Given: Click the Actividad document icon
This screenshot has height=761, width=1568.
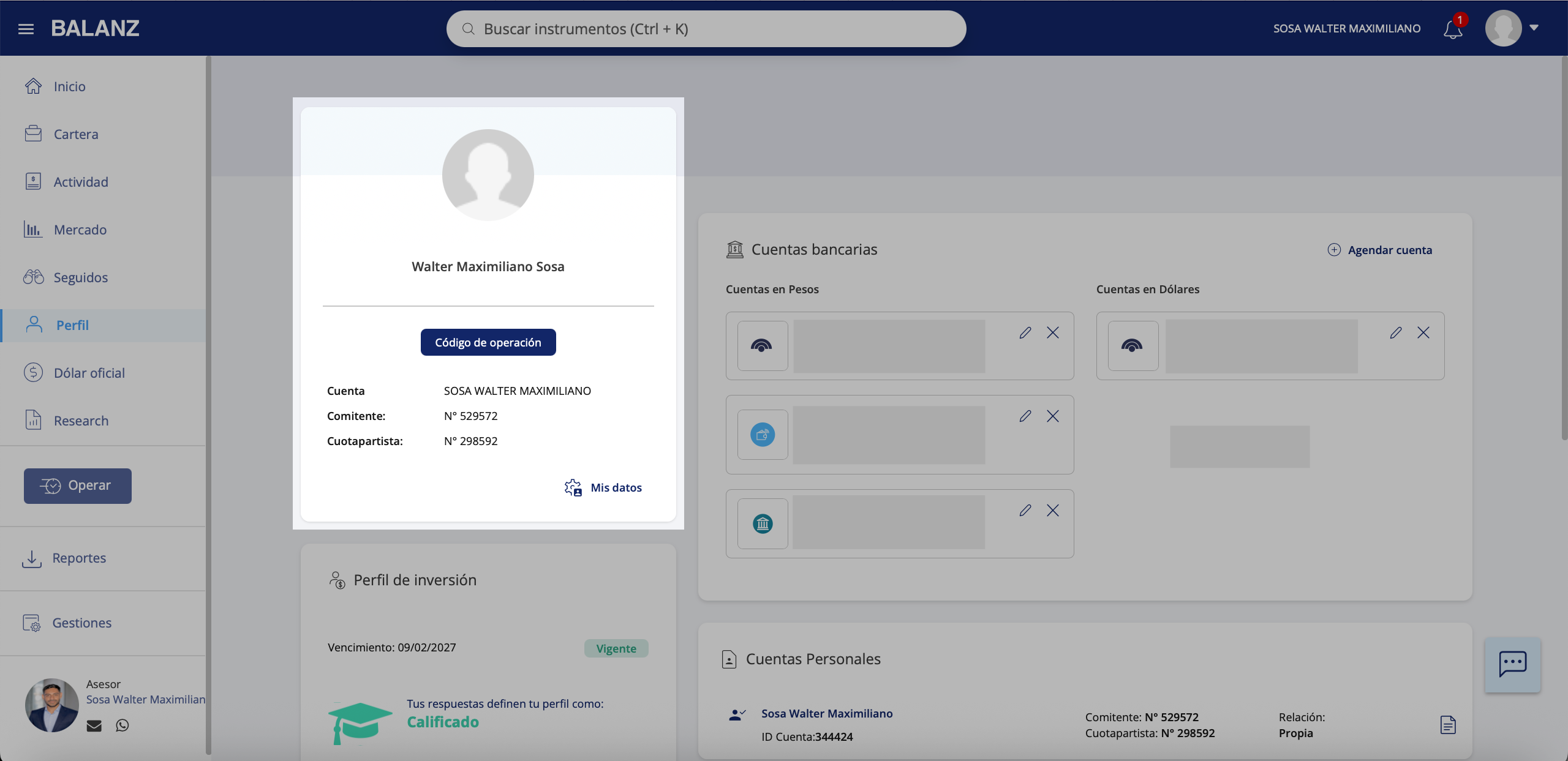Looking at the screenshot, I should tap(34, 181).
